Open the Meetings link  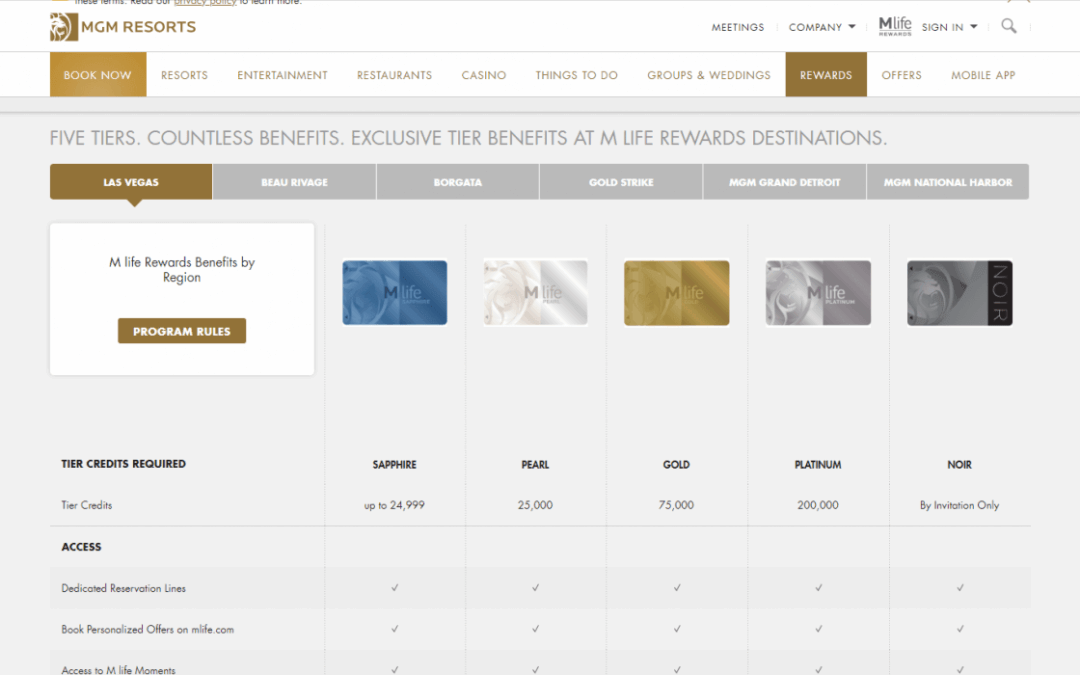pyautogui.click(x=737, y=27)
